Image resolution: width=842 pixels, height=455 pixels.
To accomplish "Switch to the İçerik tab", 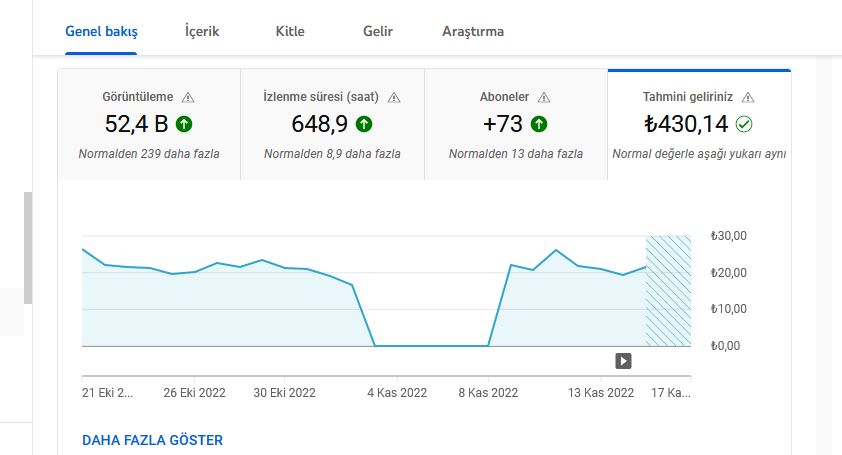I will point(202,31).
